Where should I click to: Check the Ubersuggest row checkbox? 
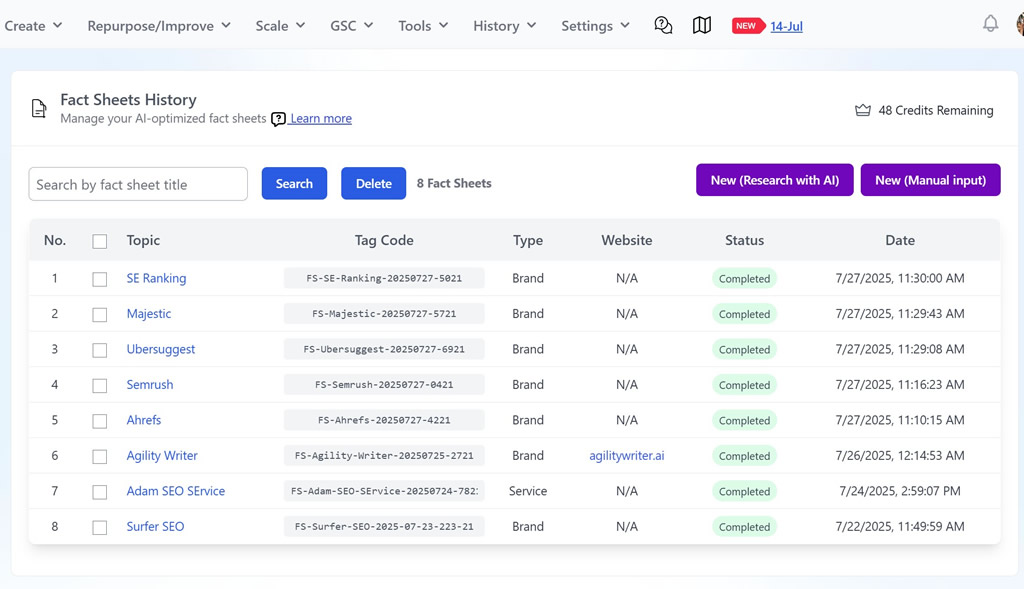pos(99,350)
